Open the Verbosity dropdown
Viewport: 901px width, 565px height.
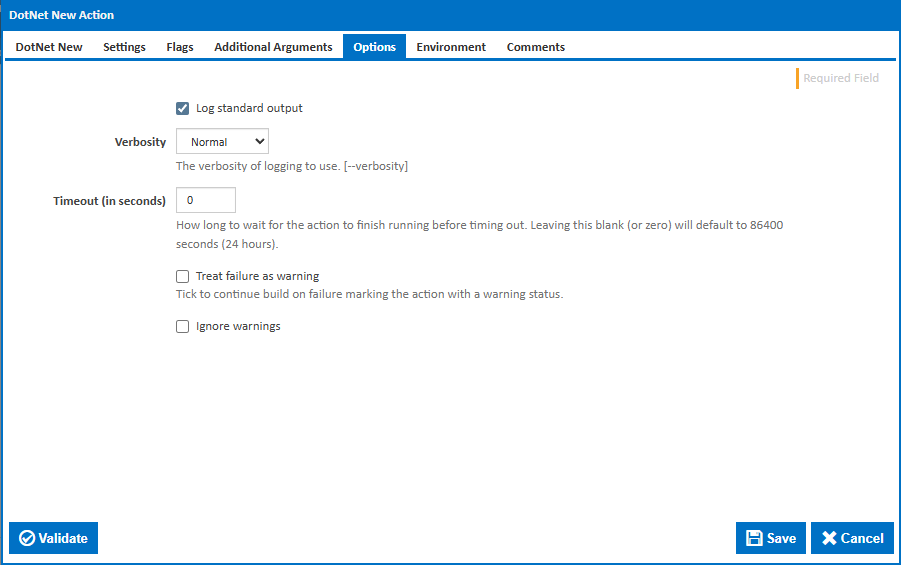222,141
